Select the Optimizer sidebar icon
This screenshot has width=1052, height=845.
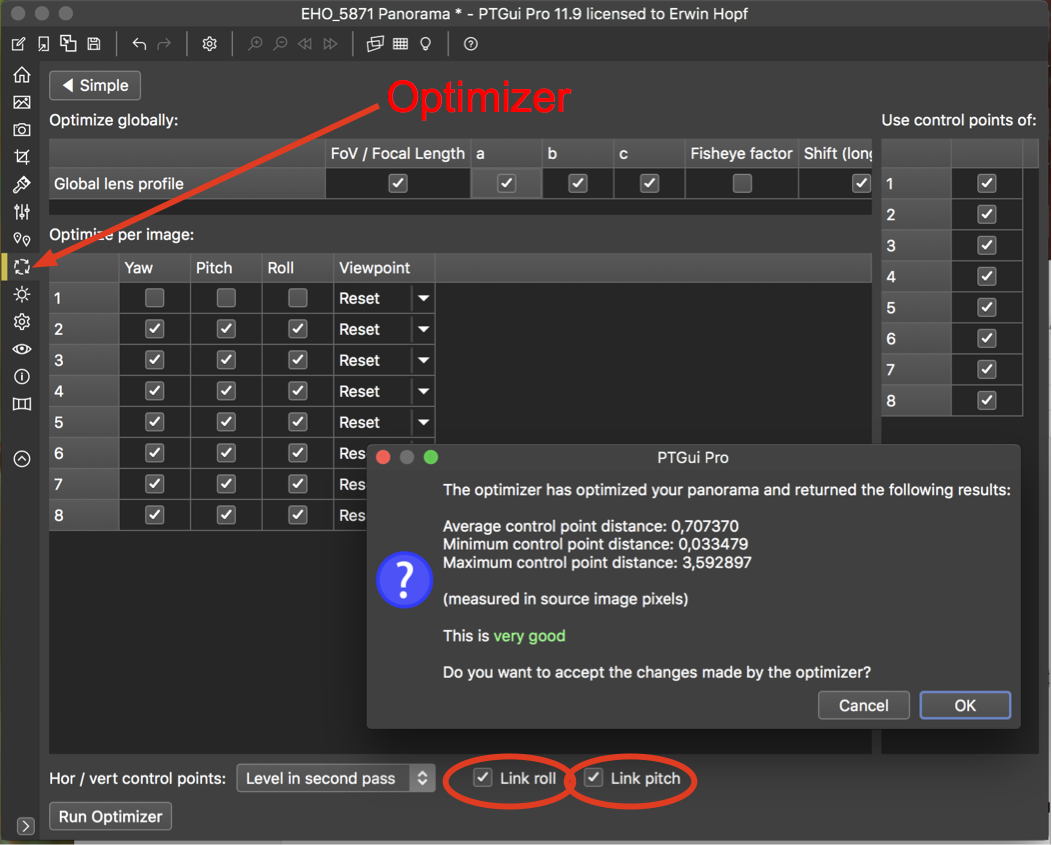[x=22, y=266]
